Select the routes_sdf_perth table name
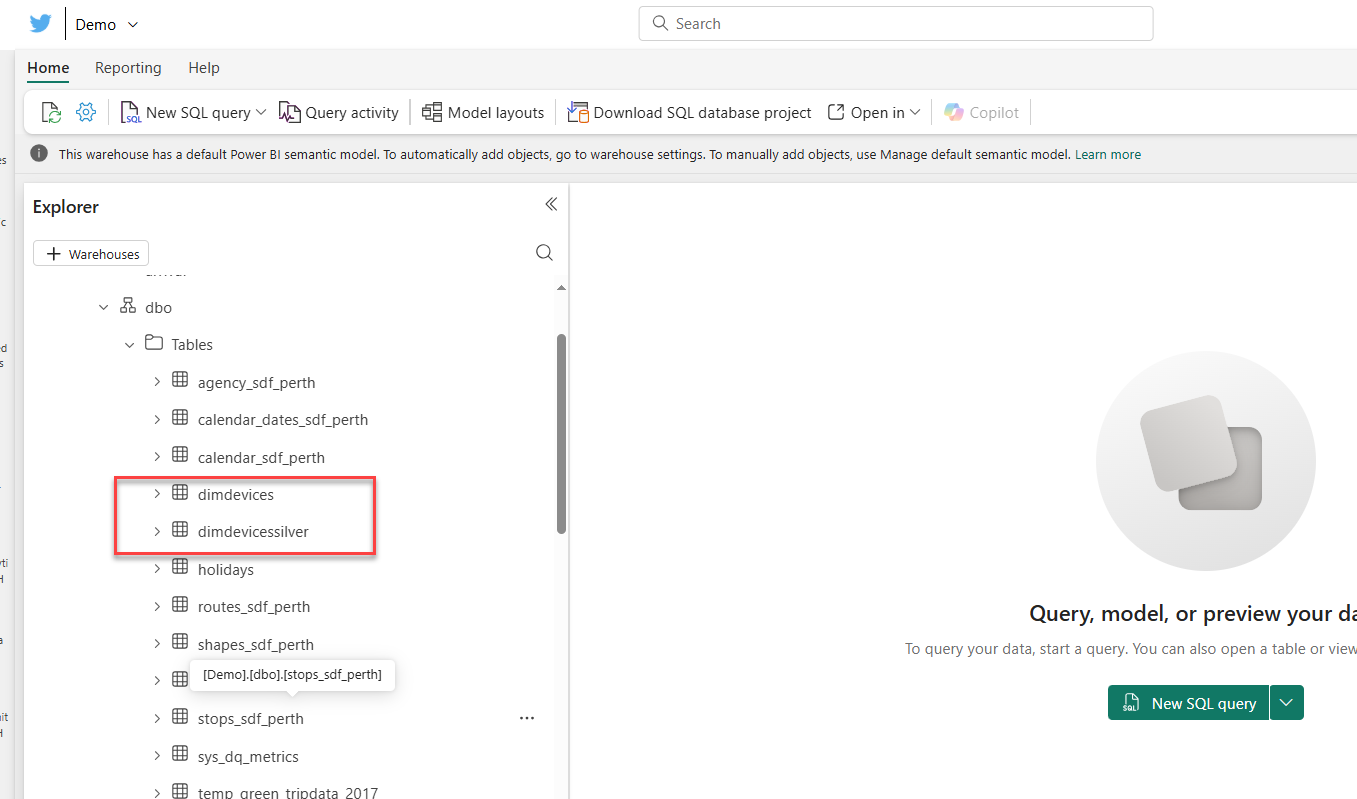This screenshot has width=1357, height=799. [254, 607]
